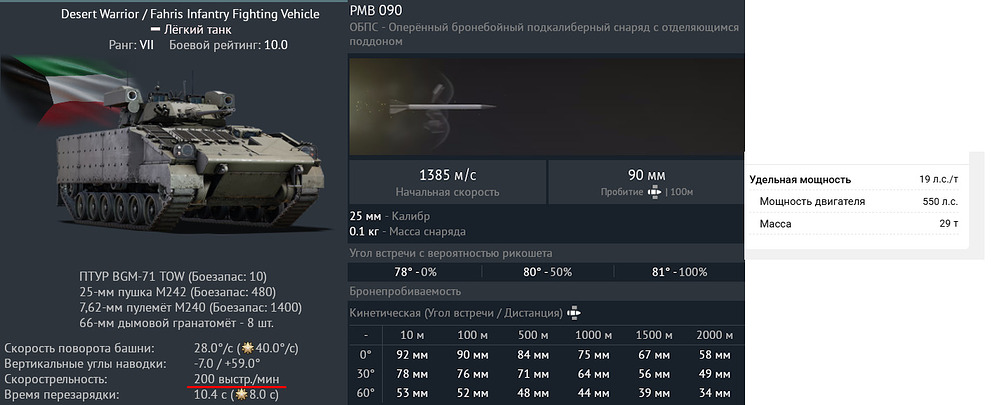Click the underlined 200 выстр./мин fire rate

(238, 379)
